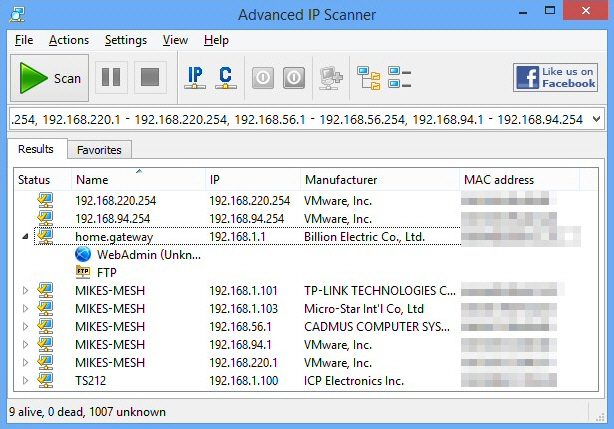Expand the TS212 device row
Viewport: 614px width, 429px height.
point(25,380)
